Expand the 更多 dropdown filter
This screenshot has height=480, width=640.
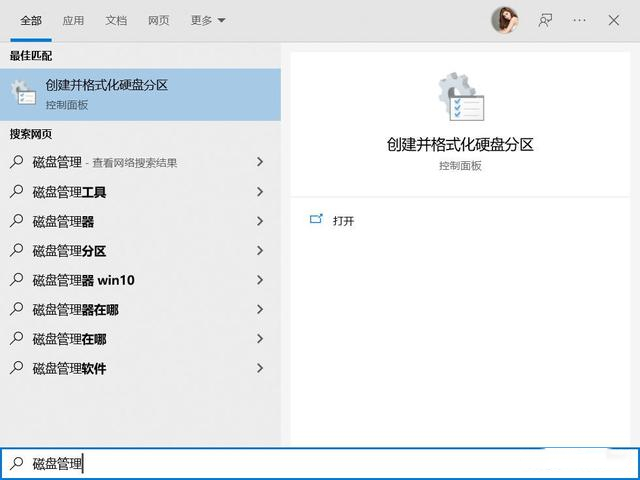pyautogui.click(x=208, y=20)
